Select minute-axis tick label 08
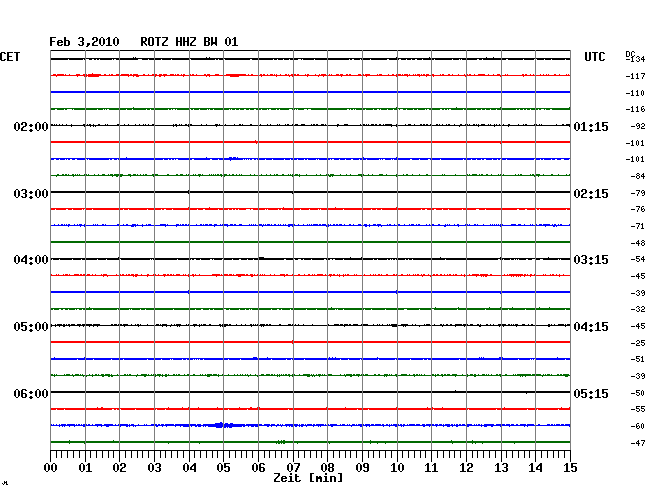Viewport: 650px width, 494px height. click(x=327, y=467)
